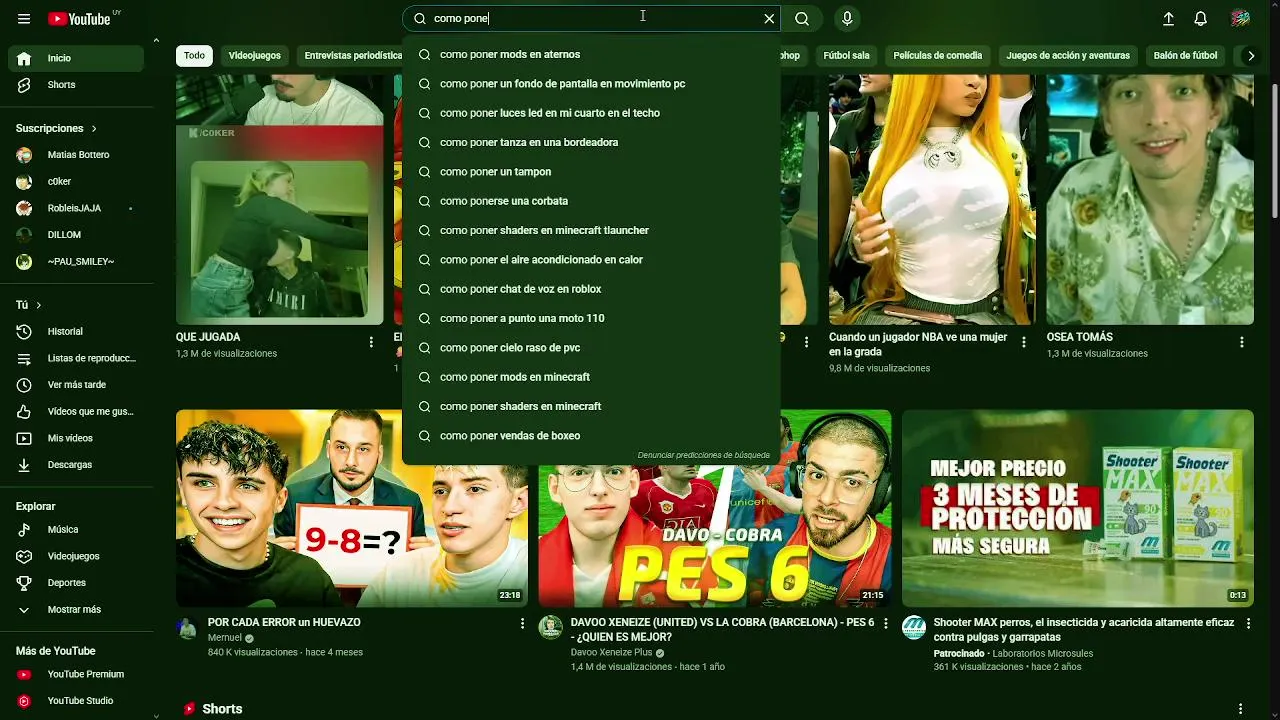The image size is (1280, 720).
Task: Select the Videojuegos filter chip
Action: pos(255,56)
